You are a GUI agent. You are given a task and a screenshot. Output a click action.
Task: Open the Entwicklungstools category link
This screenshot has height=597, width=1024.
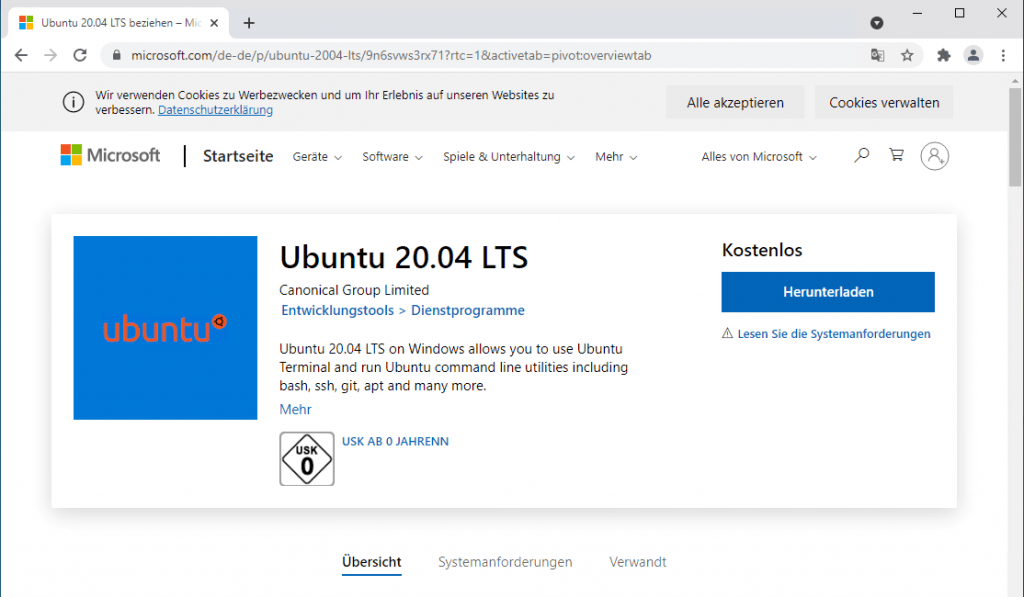click(x=337, y=310)
